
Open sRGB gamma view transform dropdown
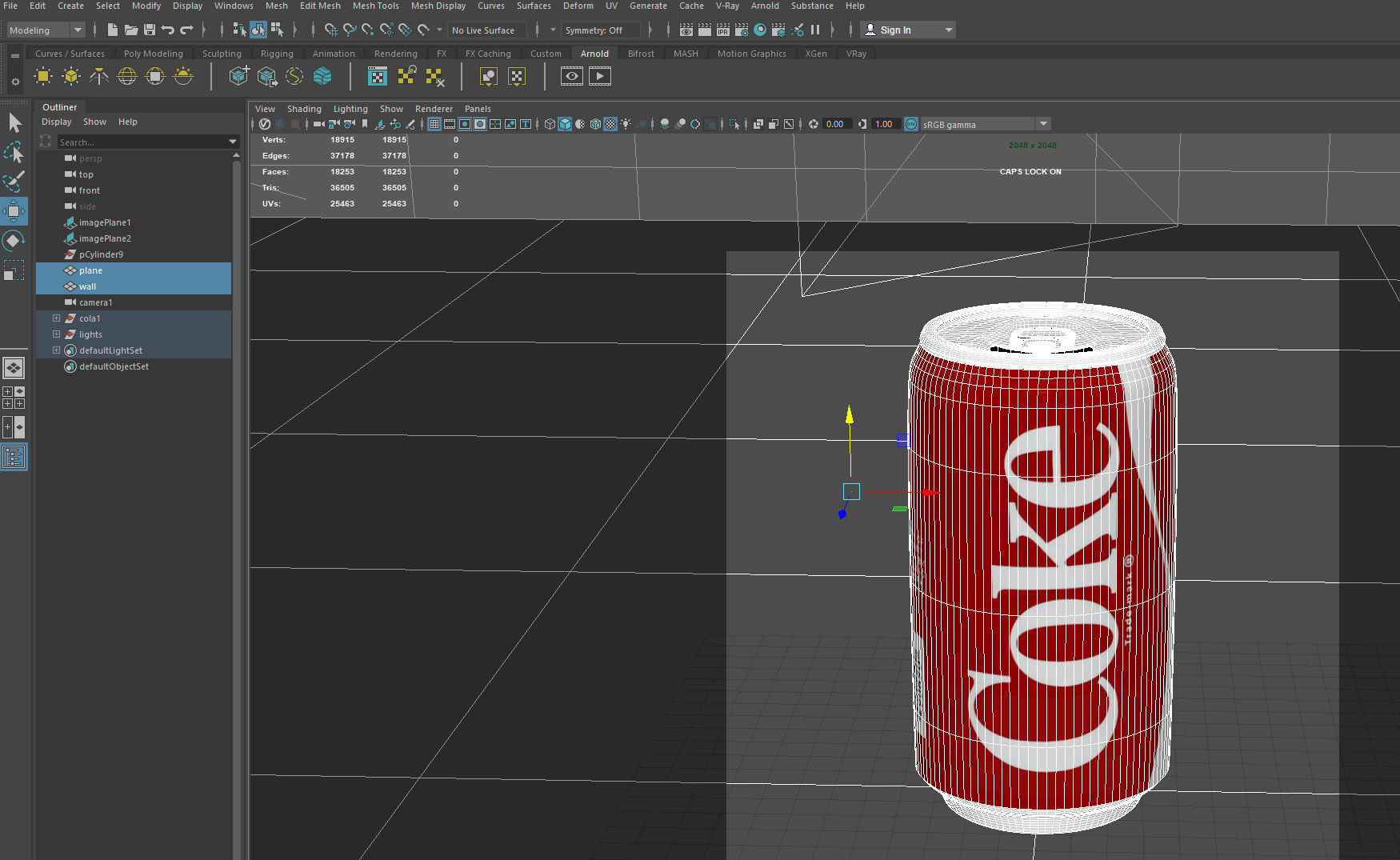pos(985,124)
